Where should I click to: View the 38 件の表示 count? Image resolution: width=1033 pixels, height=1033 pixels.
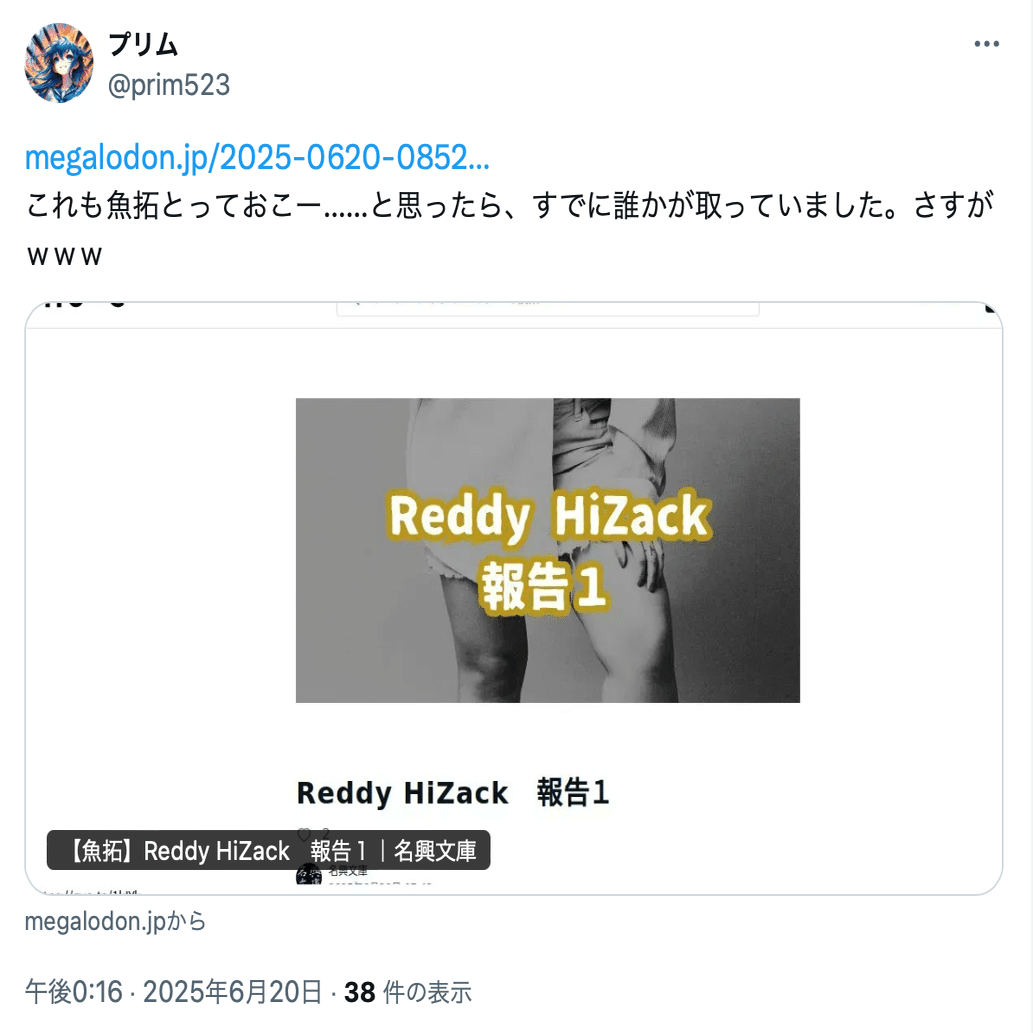[x=408, y=992]
